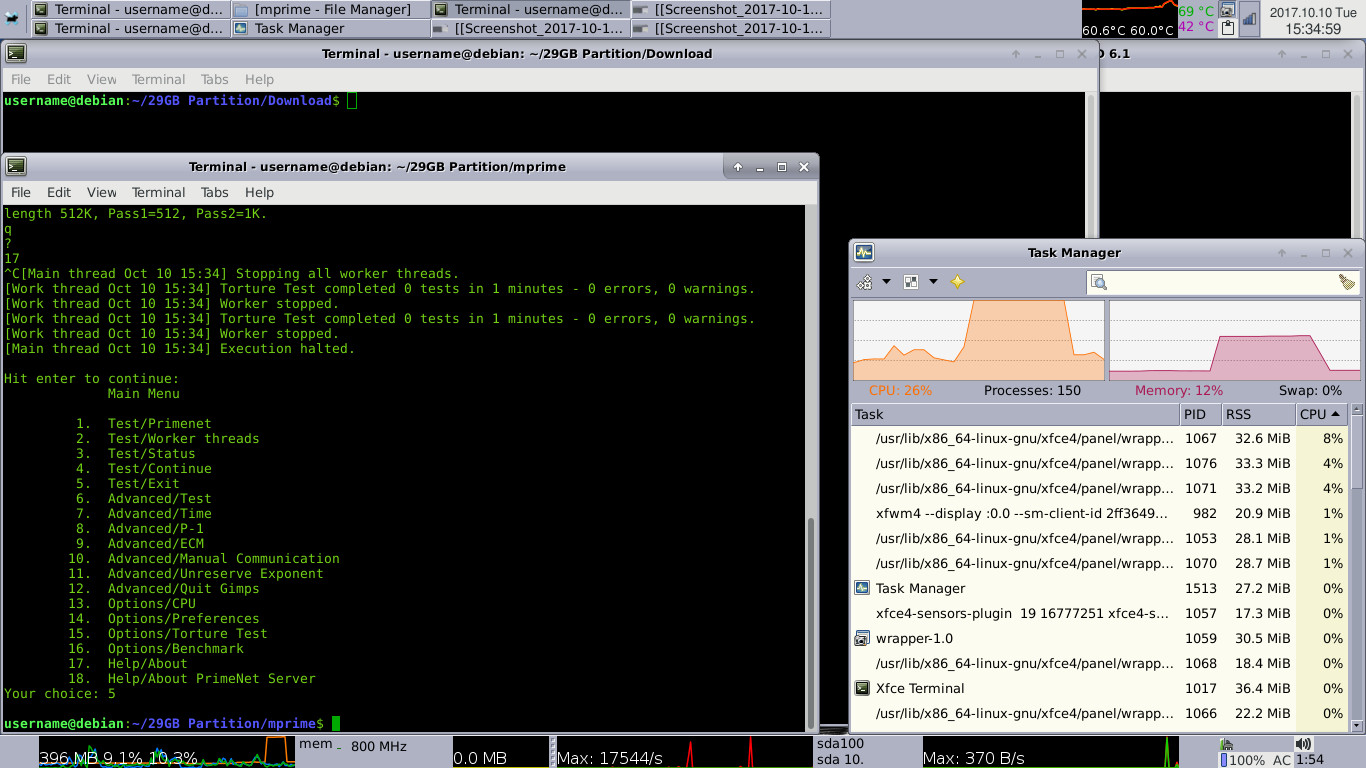Viewport: 1366px width, 768px height.
Task: Expand the dropdown arrow beside the view icon
Action: (x=933, y=282)
